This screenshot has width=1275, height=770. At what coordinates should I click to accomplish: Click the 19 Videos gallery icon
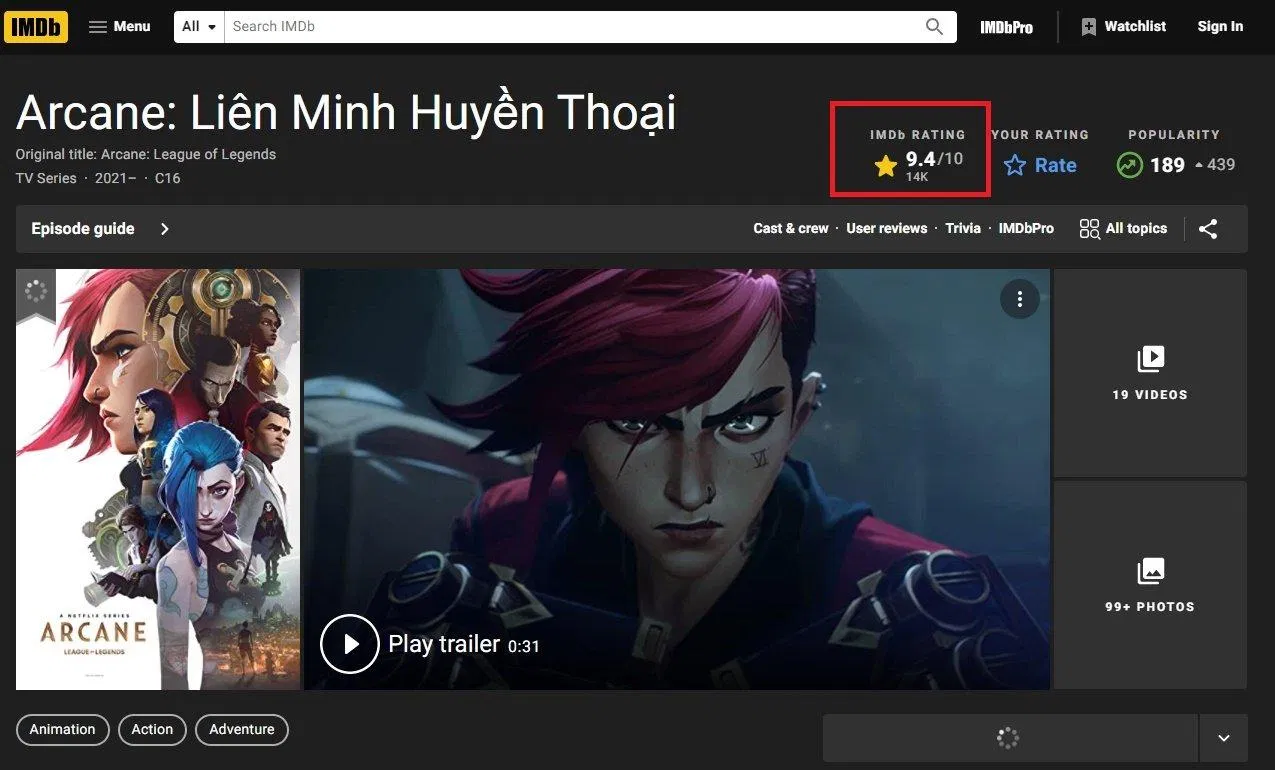point(1149,359)
